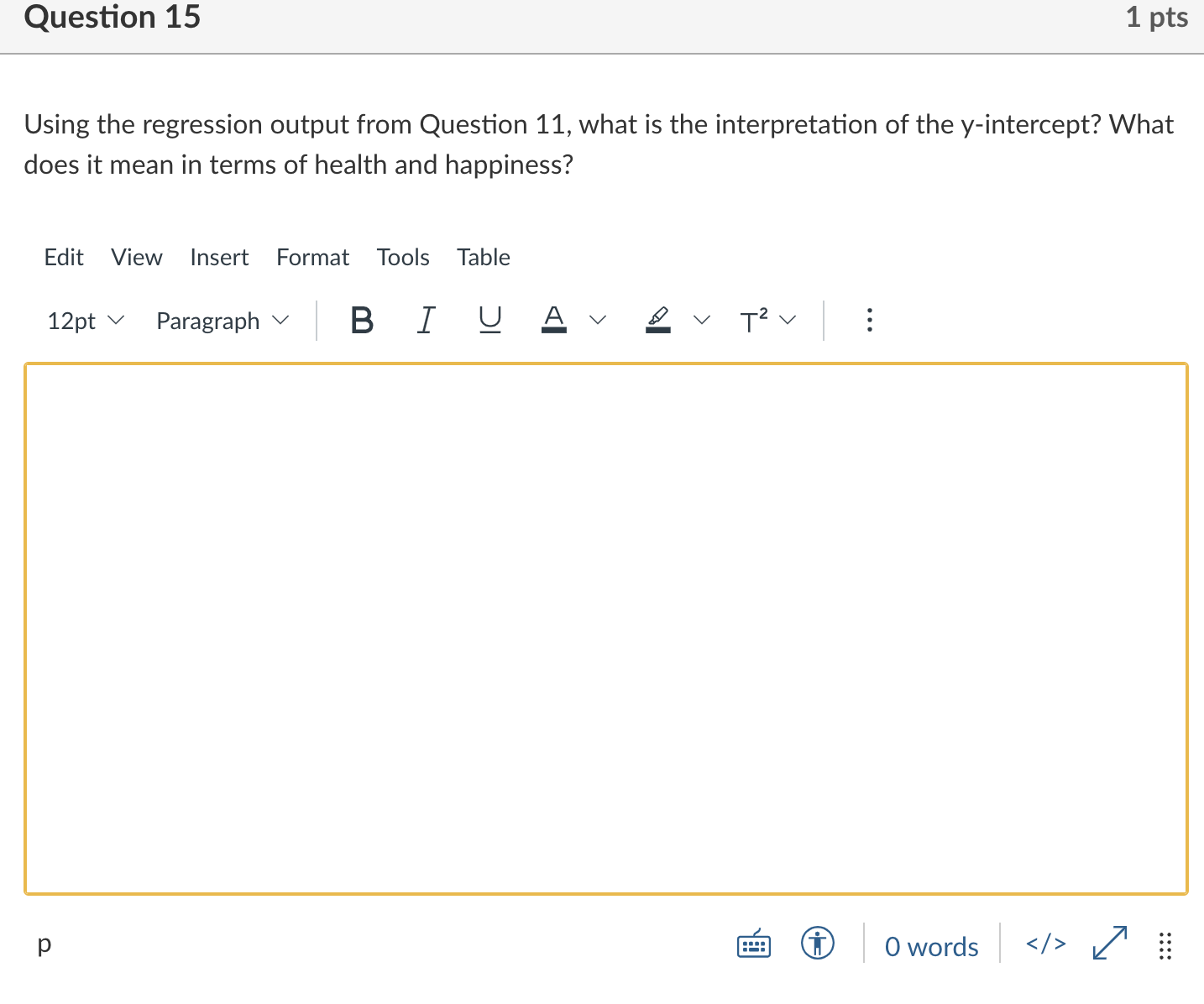
Task: Open the 12pt font size dropdown
Action: tap(84, 320)
